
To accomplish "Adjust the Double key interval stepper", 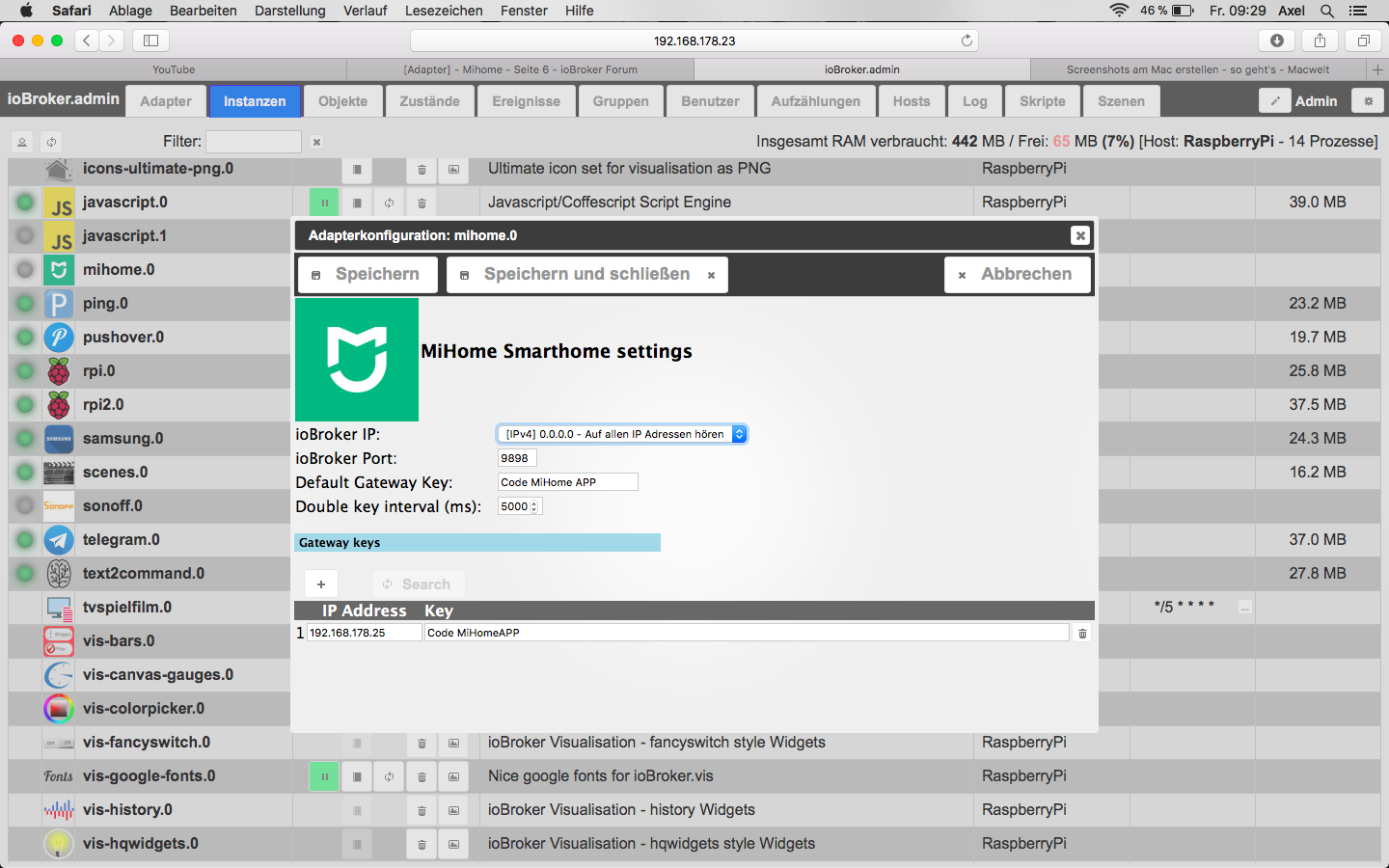I will 534,506.
